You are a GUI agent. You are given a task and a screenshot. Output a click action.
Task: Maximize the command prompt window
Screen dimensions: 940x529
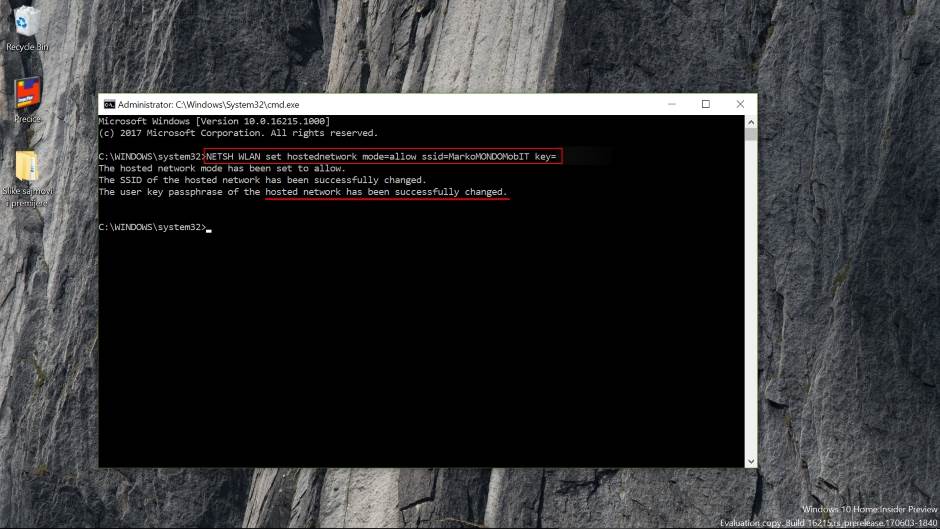pos(705,104)
